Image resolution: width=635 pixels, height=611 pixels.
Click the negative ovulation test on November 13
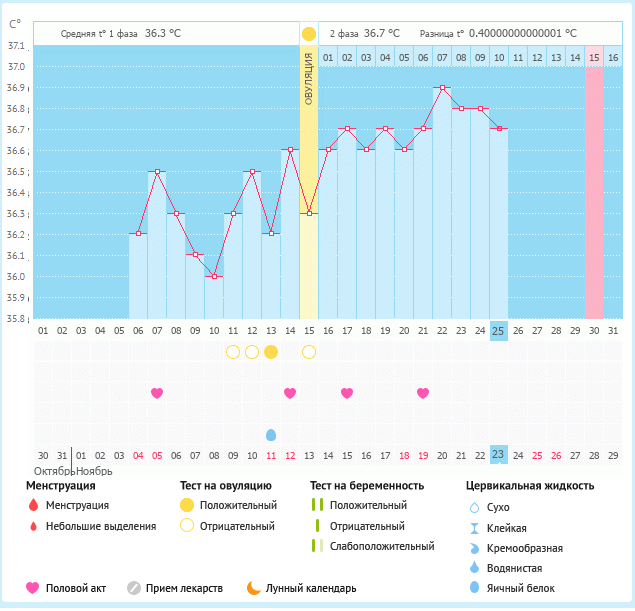pos(309,352)
